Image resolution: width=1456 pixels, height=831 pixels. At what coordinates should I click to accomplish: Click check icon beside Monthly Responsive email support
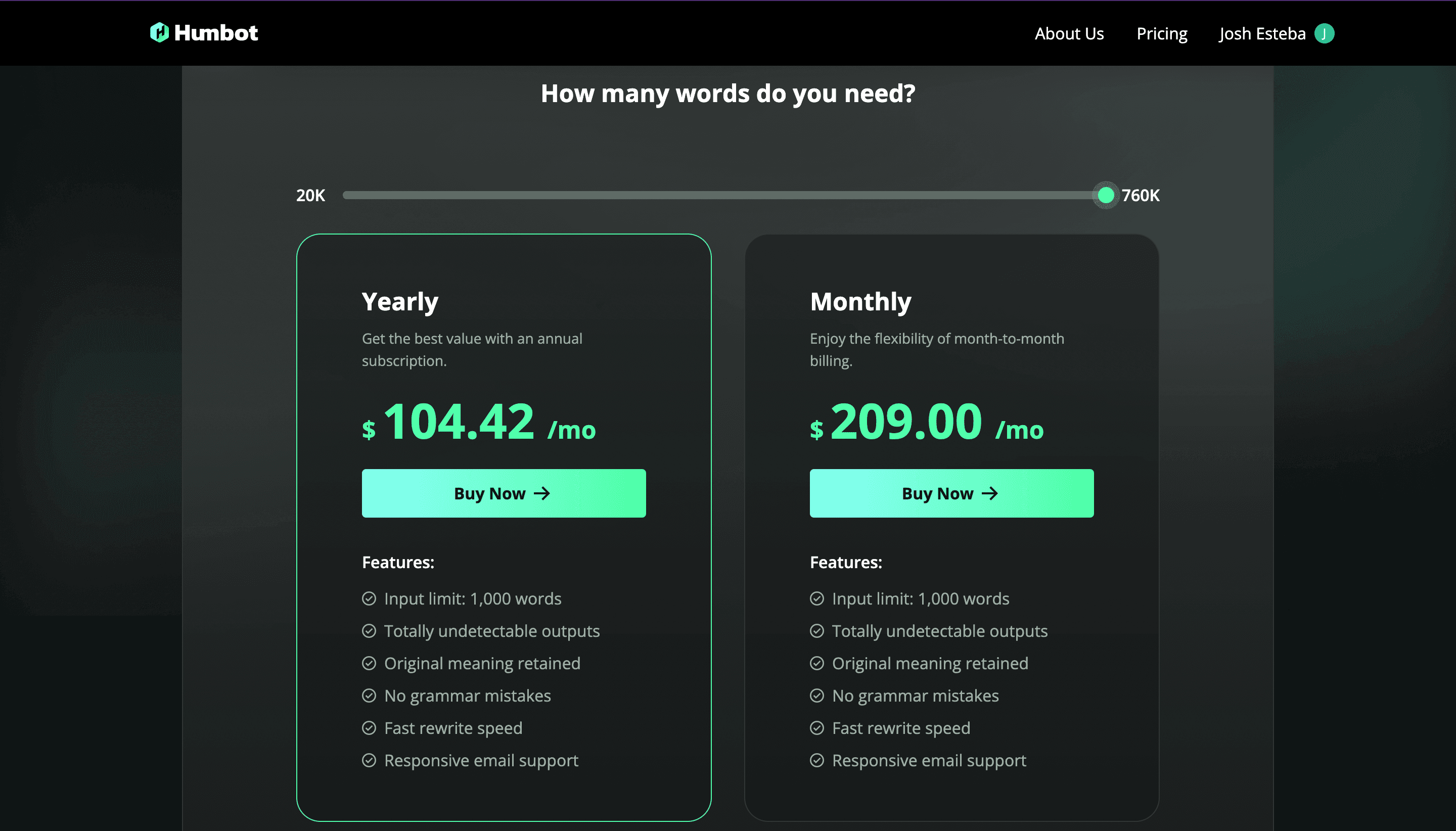[x=817, y=760]
